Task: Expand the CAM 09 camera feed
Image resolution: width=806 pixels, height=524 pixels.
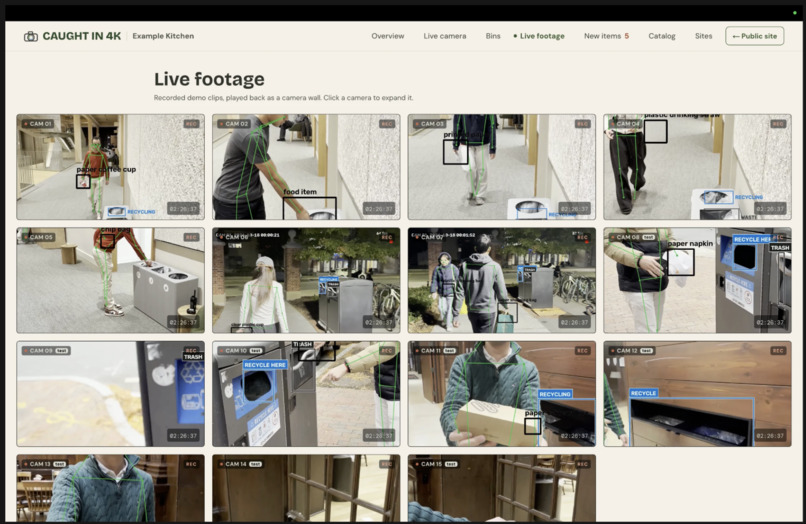Action: (x=111, y=393)
